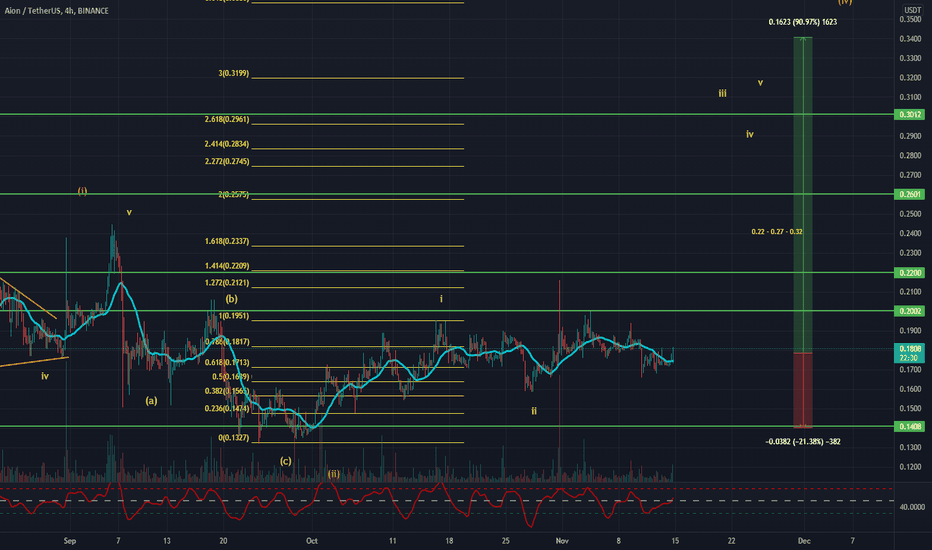Click the Sep label on time axis
This screenshot has width=932, height=550.
(x=70, y=541)
